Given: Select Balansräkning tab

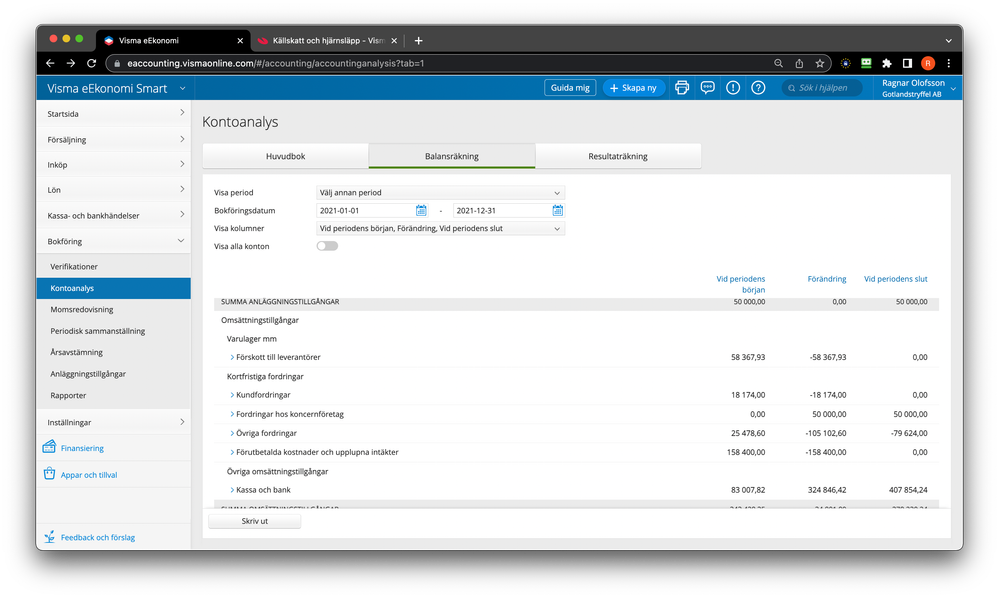Looking at the screenshot, I should pyautogui.click(x=452, y=156).
